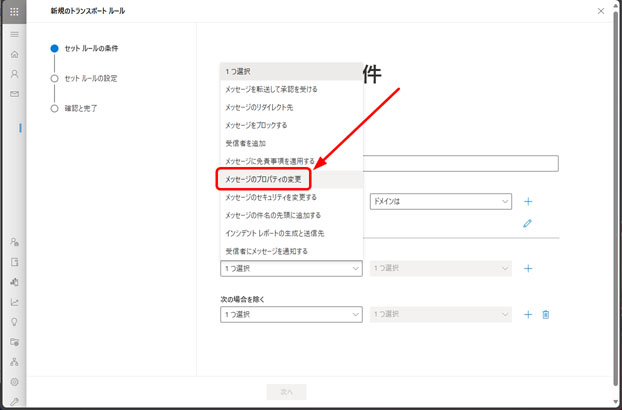Choose 受信者にメッセージを通知する option
622x410 pixels.
pos(292,251)
